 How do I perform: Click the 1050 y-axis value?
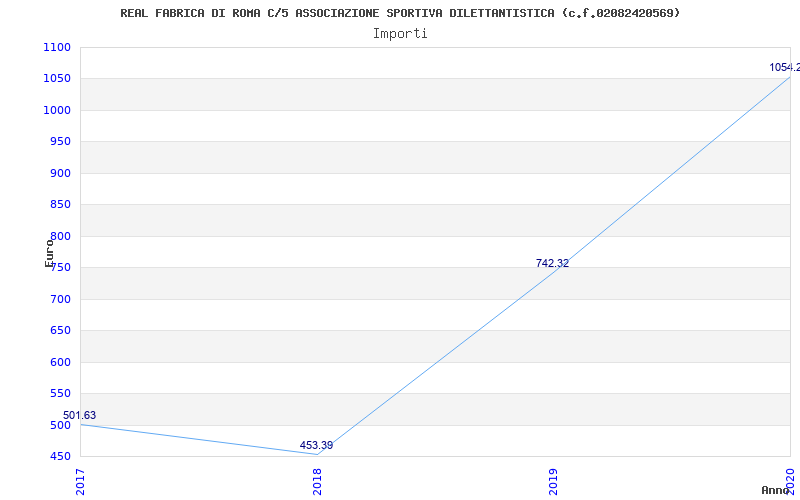point(57,79)
